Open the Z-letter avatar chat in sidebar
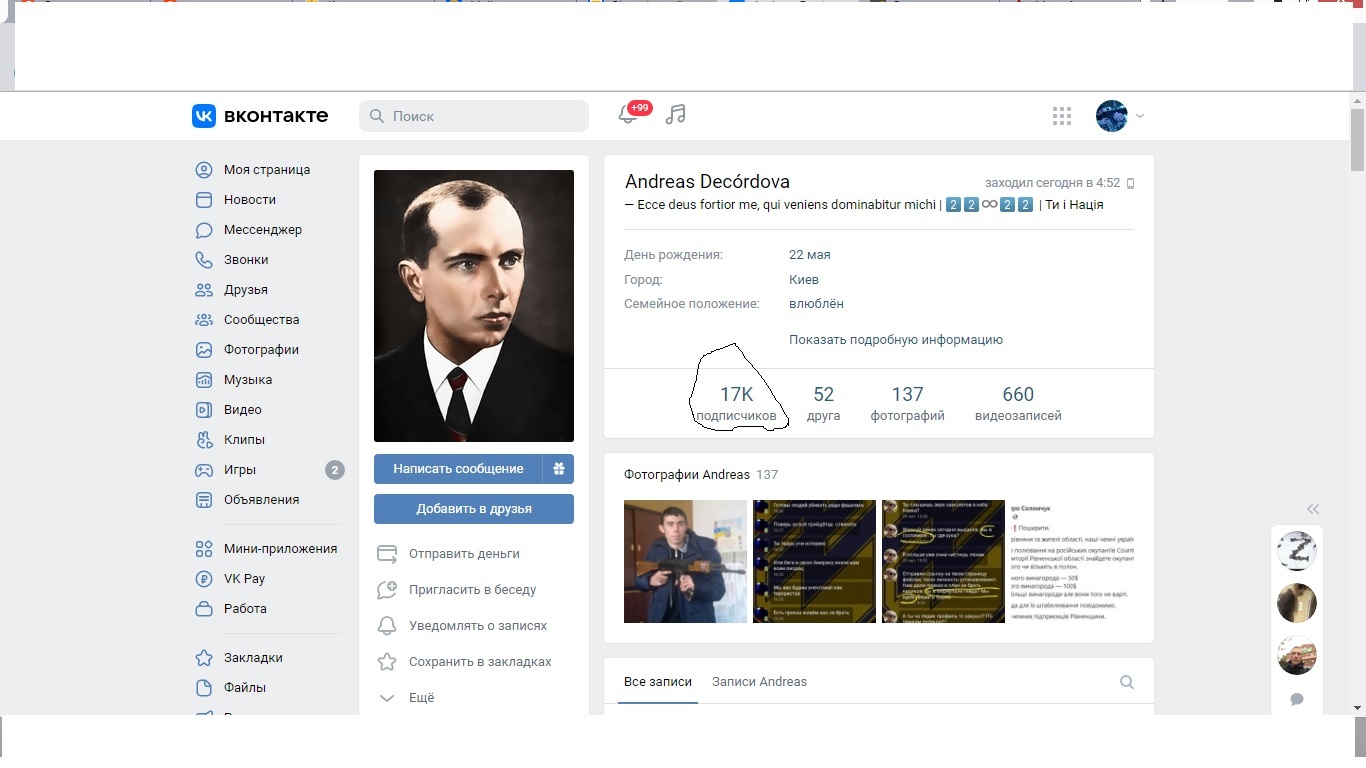1366x768 pixels. 1297,551
